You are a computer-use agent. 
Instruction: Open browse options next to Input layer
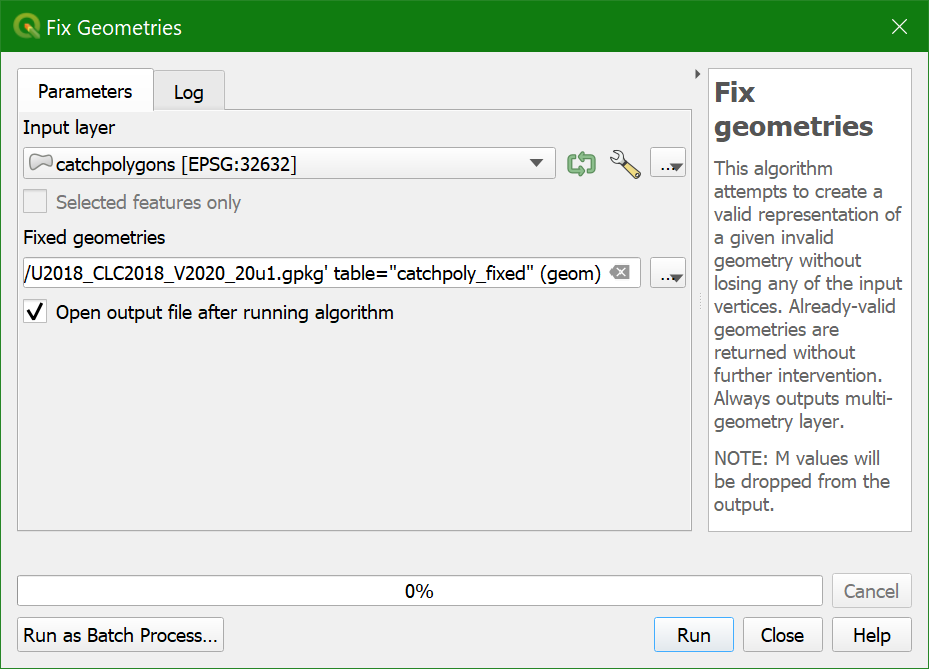(668, 163)
